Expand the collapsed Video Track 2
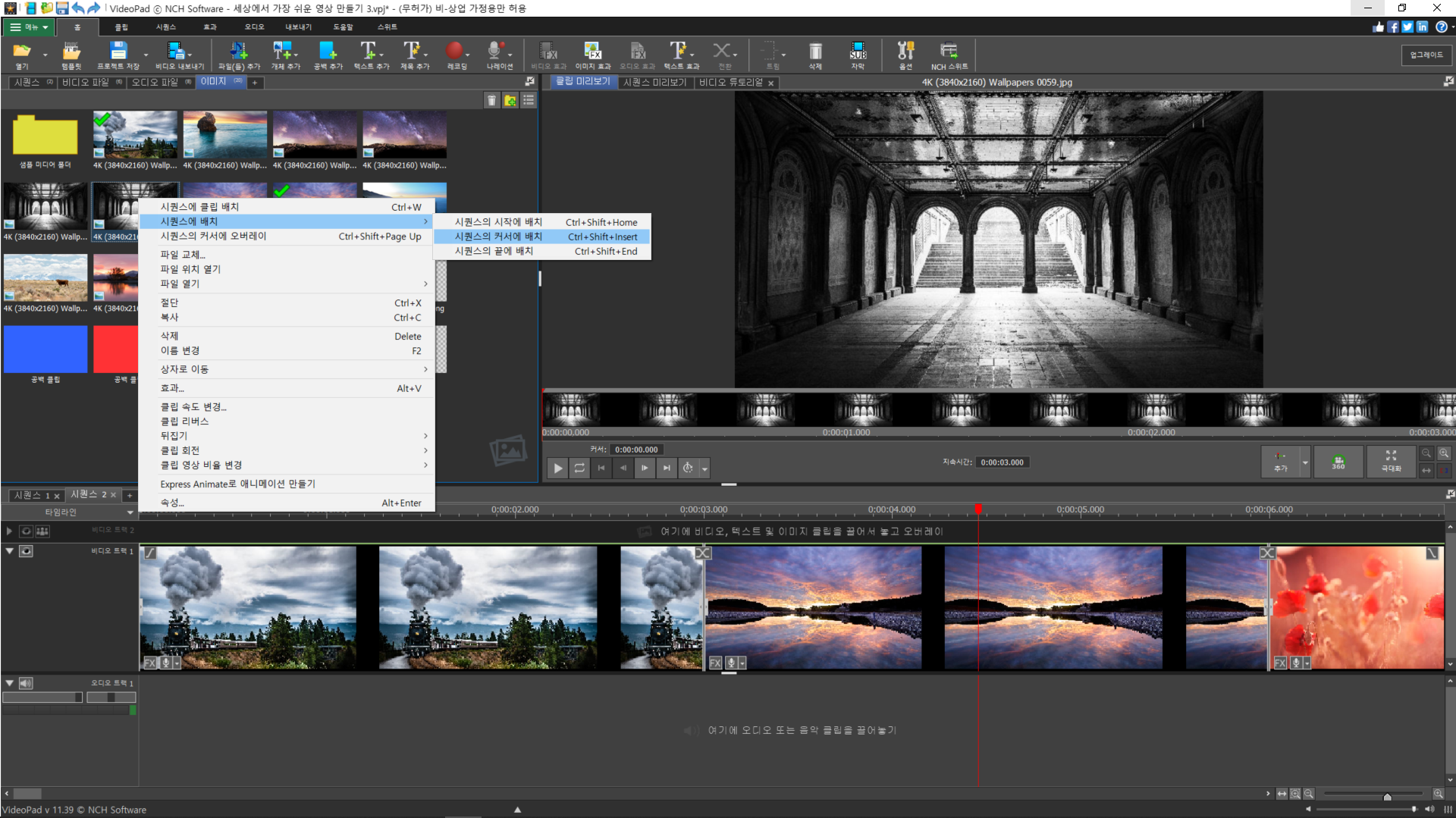The image size is (1456, 818). (x=9, y=531)
